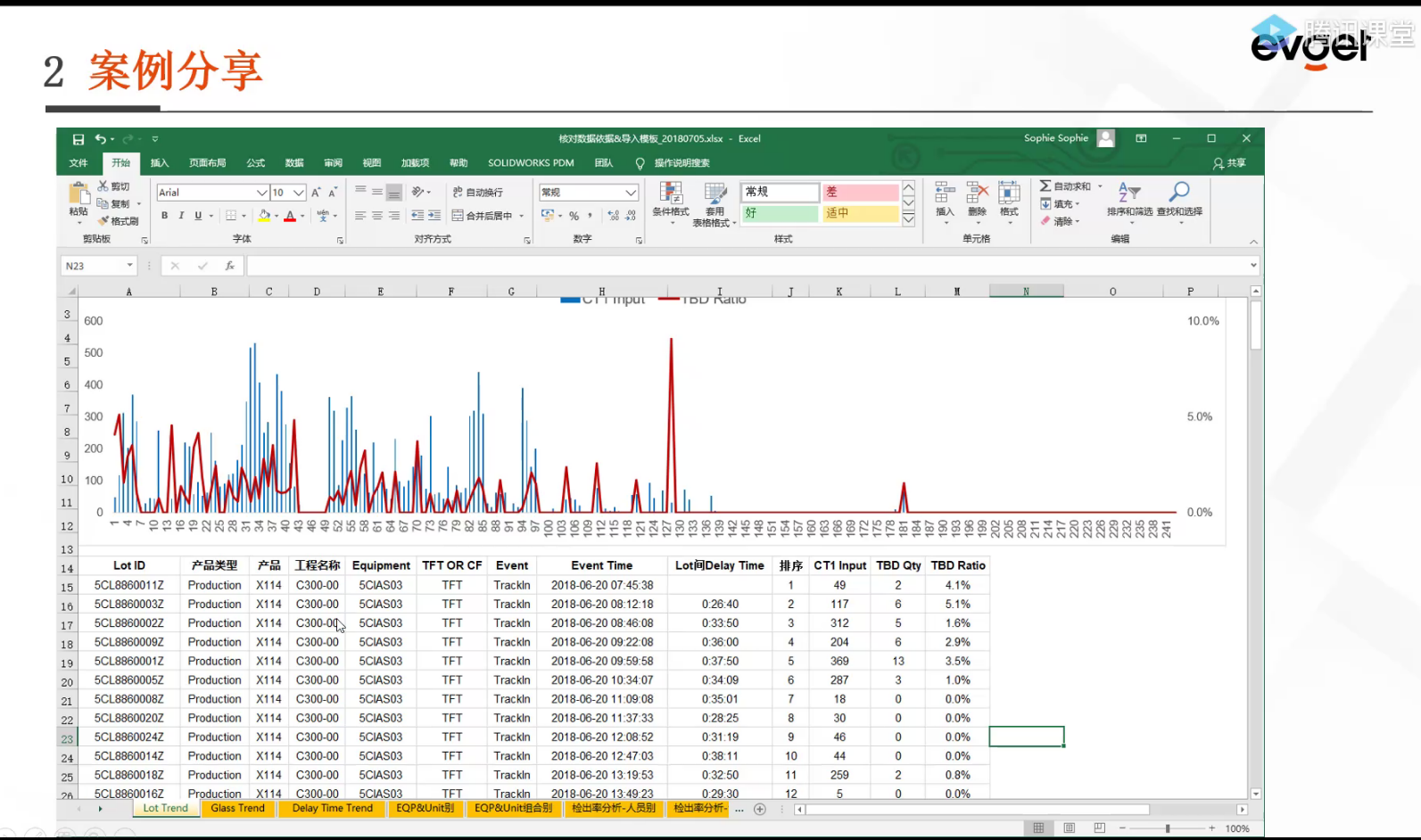The width and height of the screenshot is (1421, 840).
Task: Apply the red font color
Action: coord(290,216)
